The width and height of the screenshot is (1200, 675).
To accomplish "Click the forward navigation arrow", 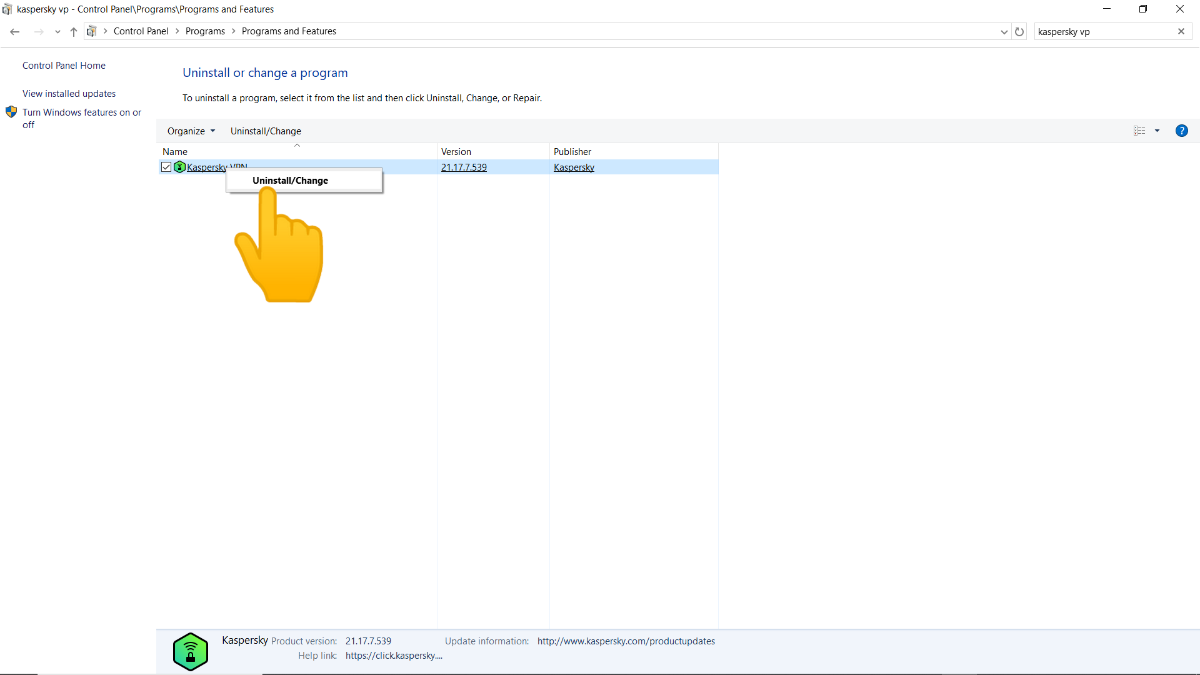I will coord(38,32).
